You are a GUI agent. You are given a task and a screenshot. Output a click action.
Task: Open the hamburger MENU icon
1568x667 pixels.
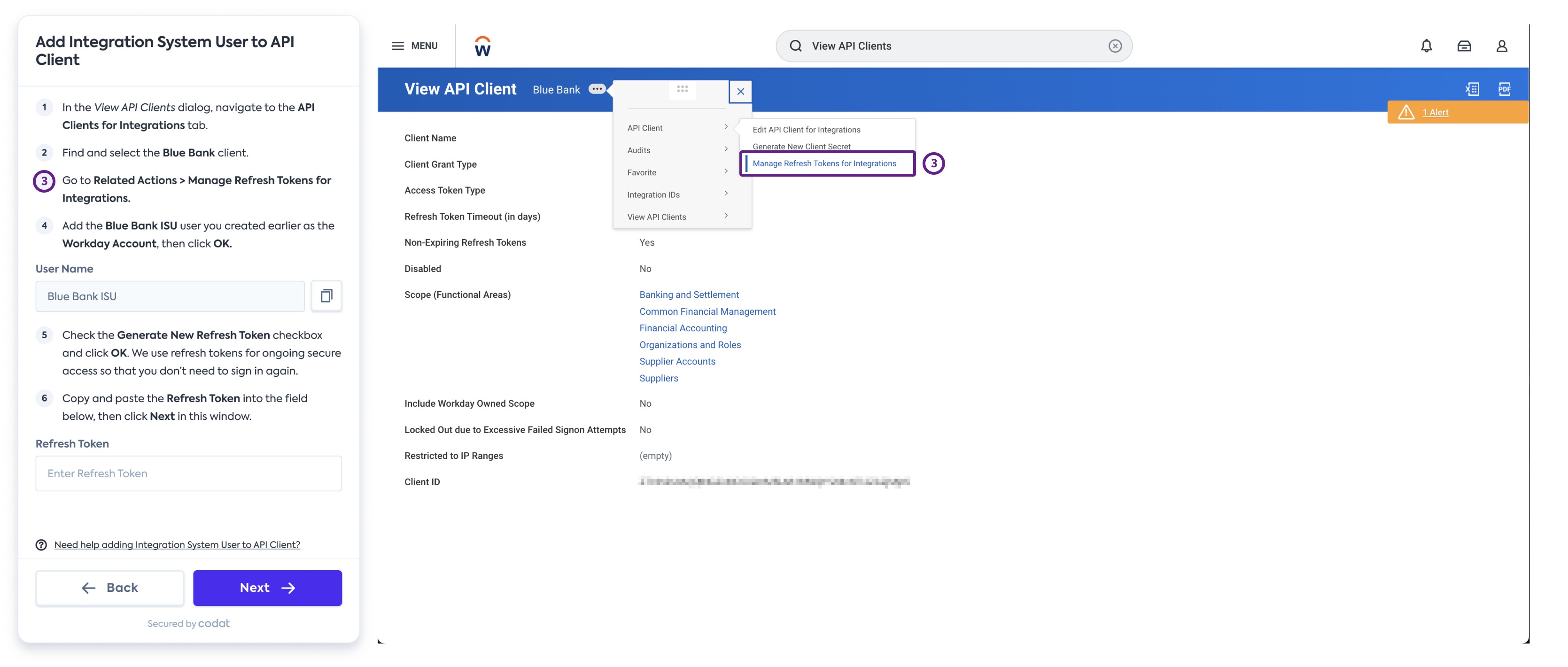click(x=397, y=45)
